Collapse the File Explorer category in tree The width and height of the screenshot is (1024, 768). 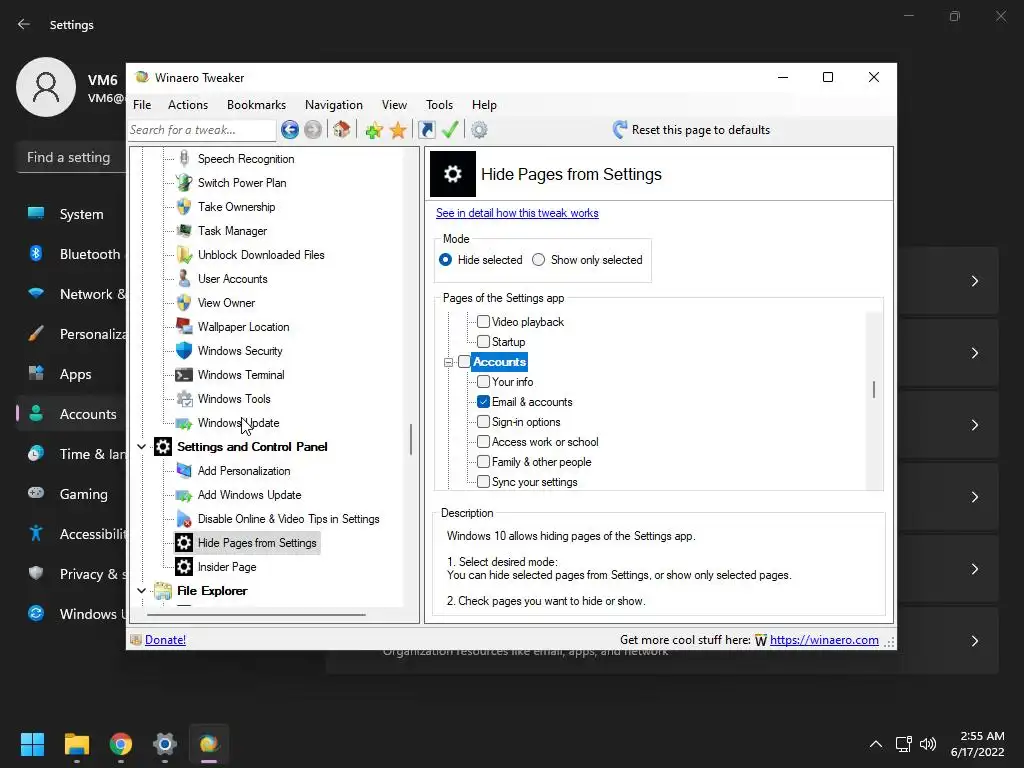coord(142,590)
